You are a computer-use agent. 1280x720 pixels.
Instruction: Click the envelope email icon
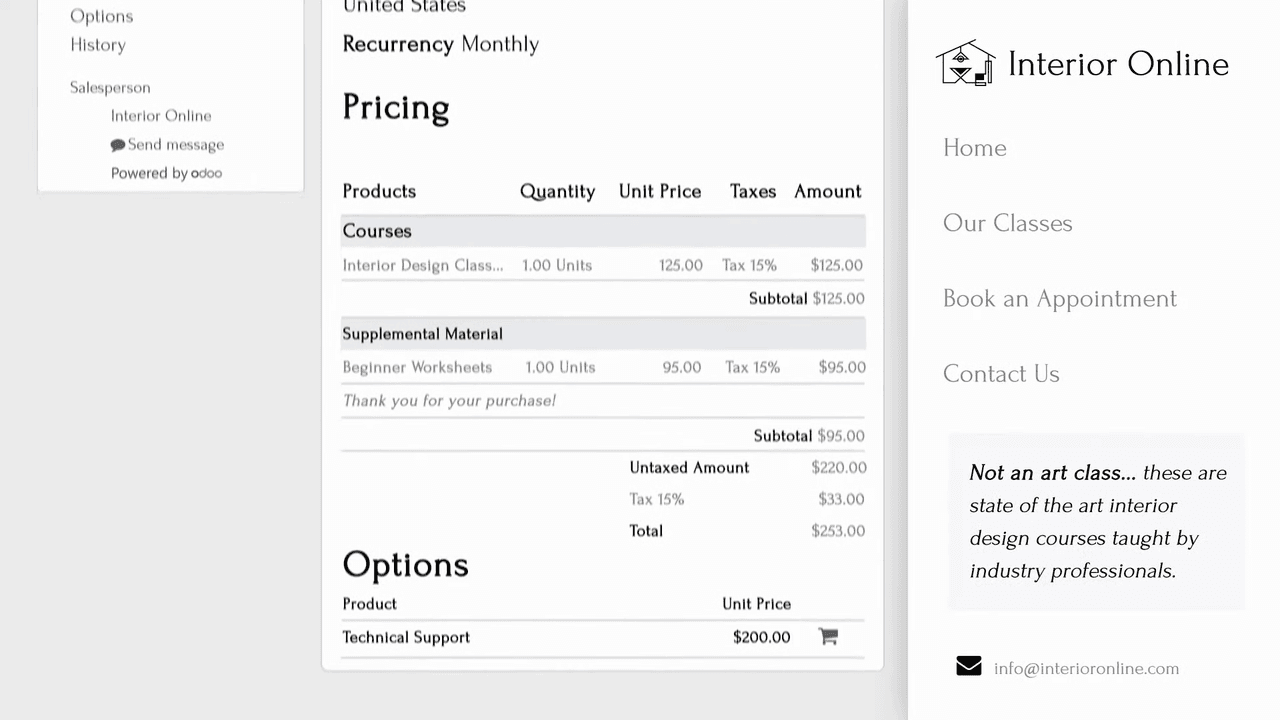point(968,667)
